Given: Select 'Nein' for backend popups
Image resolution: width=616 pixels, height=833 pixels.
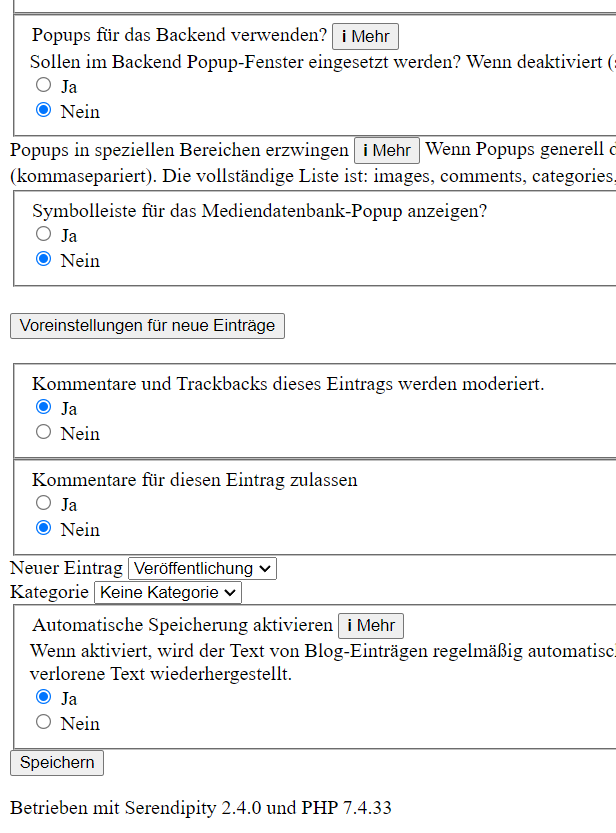Looking at the screenshot, I should [x=44, y=111].
